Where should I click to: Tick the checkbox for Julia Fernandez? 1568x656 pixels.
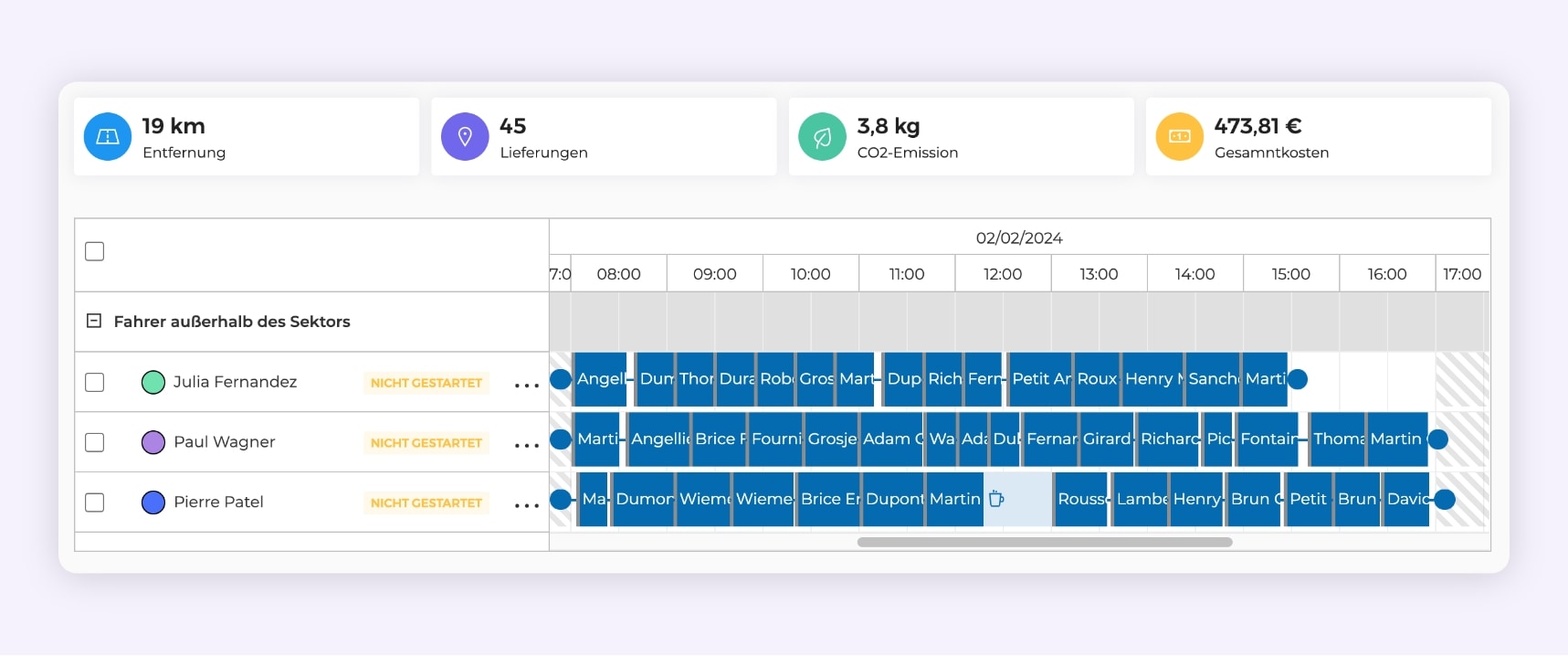pyautogui.click(x=95, y=382)
